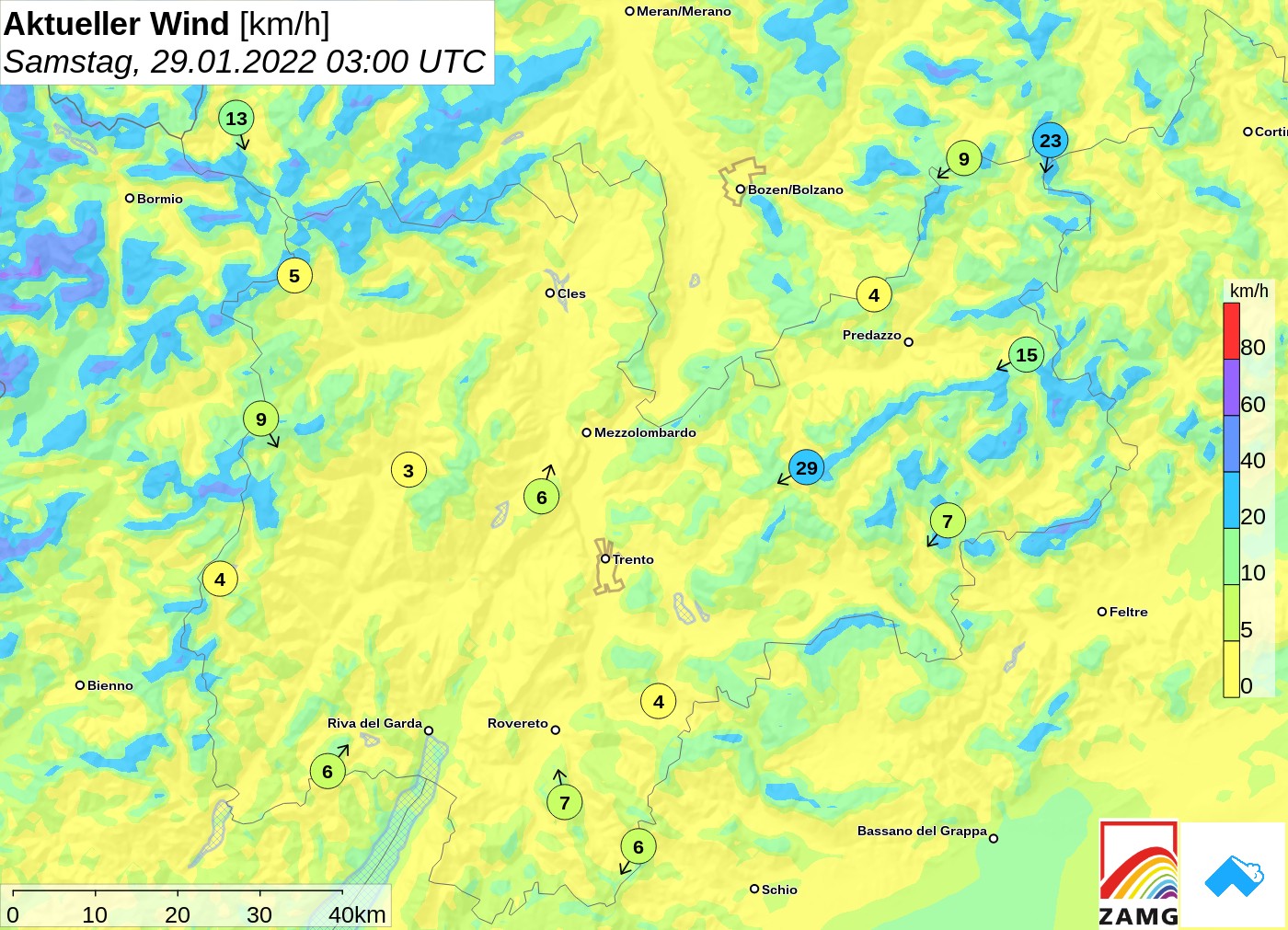Click the green 10 km/h legend swatch
This screenshot has width=1288, height=930.
(1231, 557)
